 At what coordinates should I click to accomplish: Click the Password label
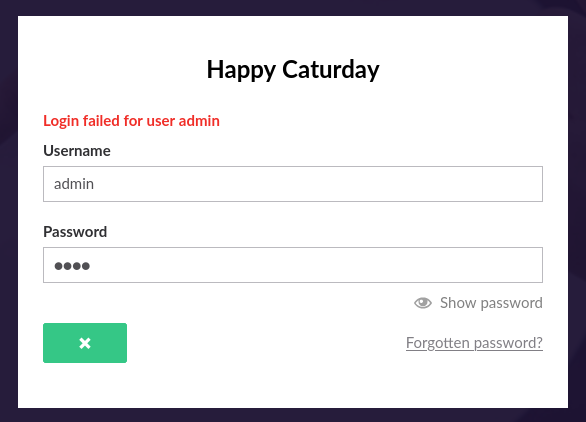click(x=75, y=232)
